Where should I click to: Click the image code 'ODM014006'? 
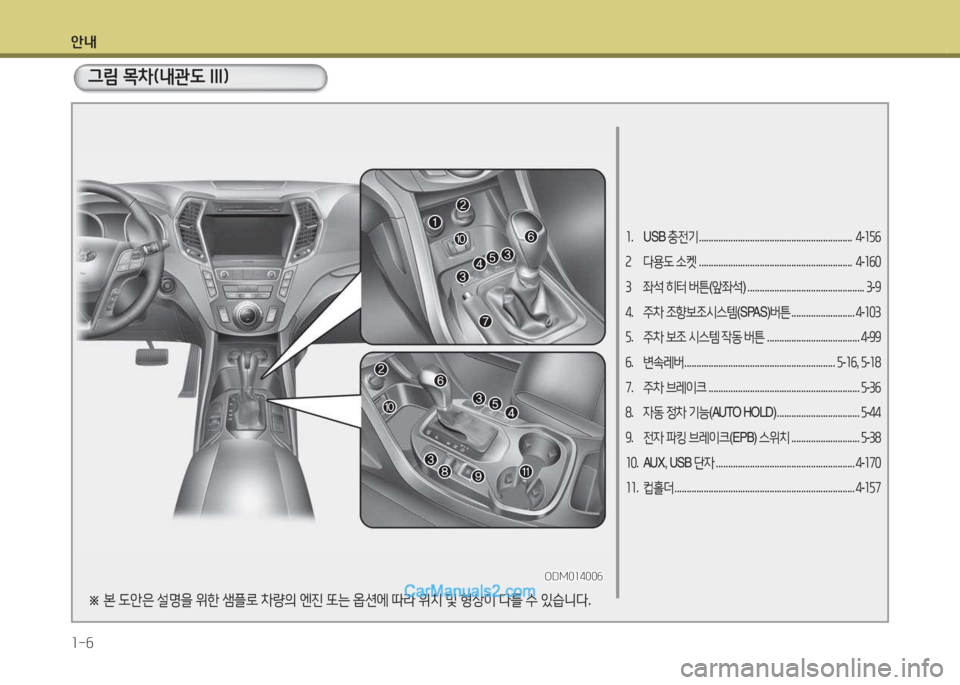pos(573,576)
